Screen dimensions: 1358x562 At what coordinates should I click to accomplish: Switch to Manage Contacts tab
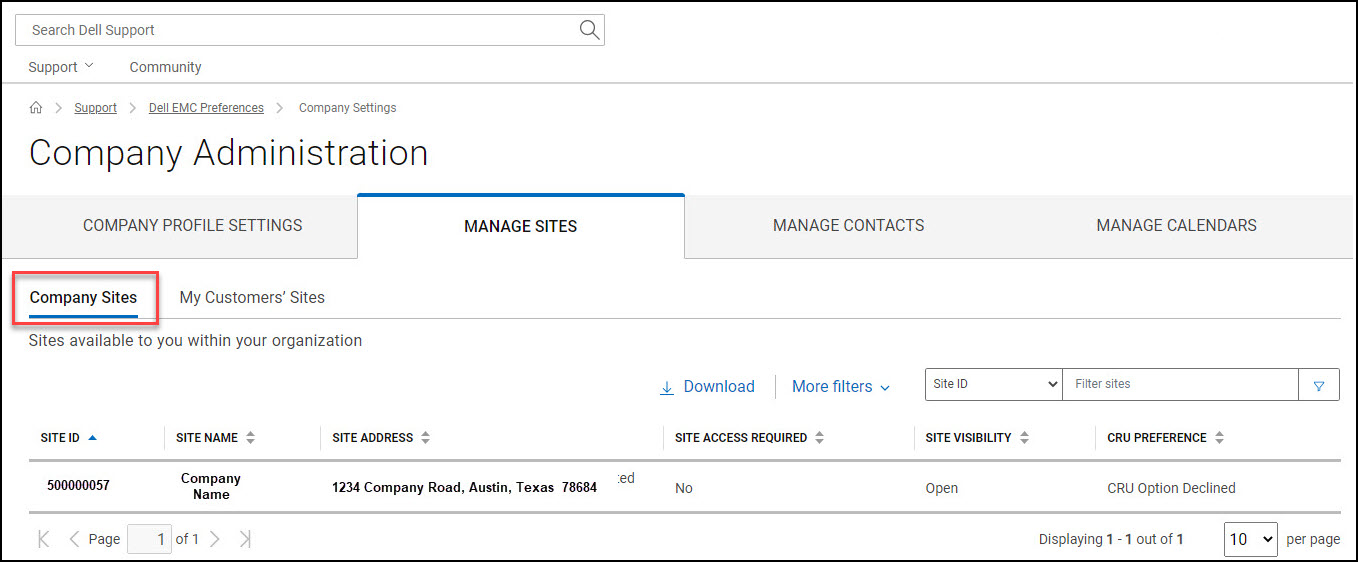click(848, 226)
